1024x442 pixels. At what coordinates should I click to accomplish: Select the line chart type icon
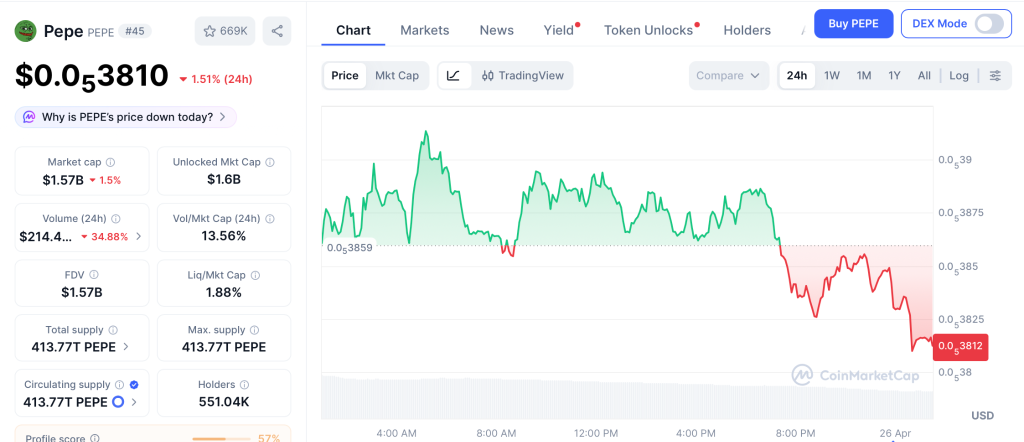(x=453, y=75)
